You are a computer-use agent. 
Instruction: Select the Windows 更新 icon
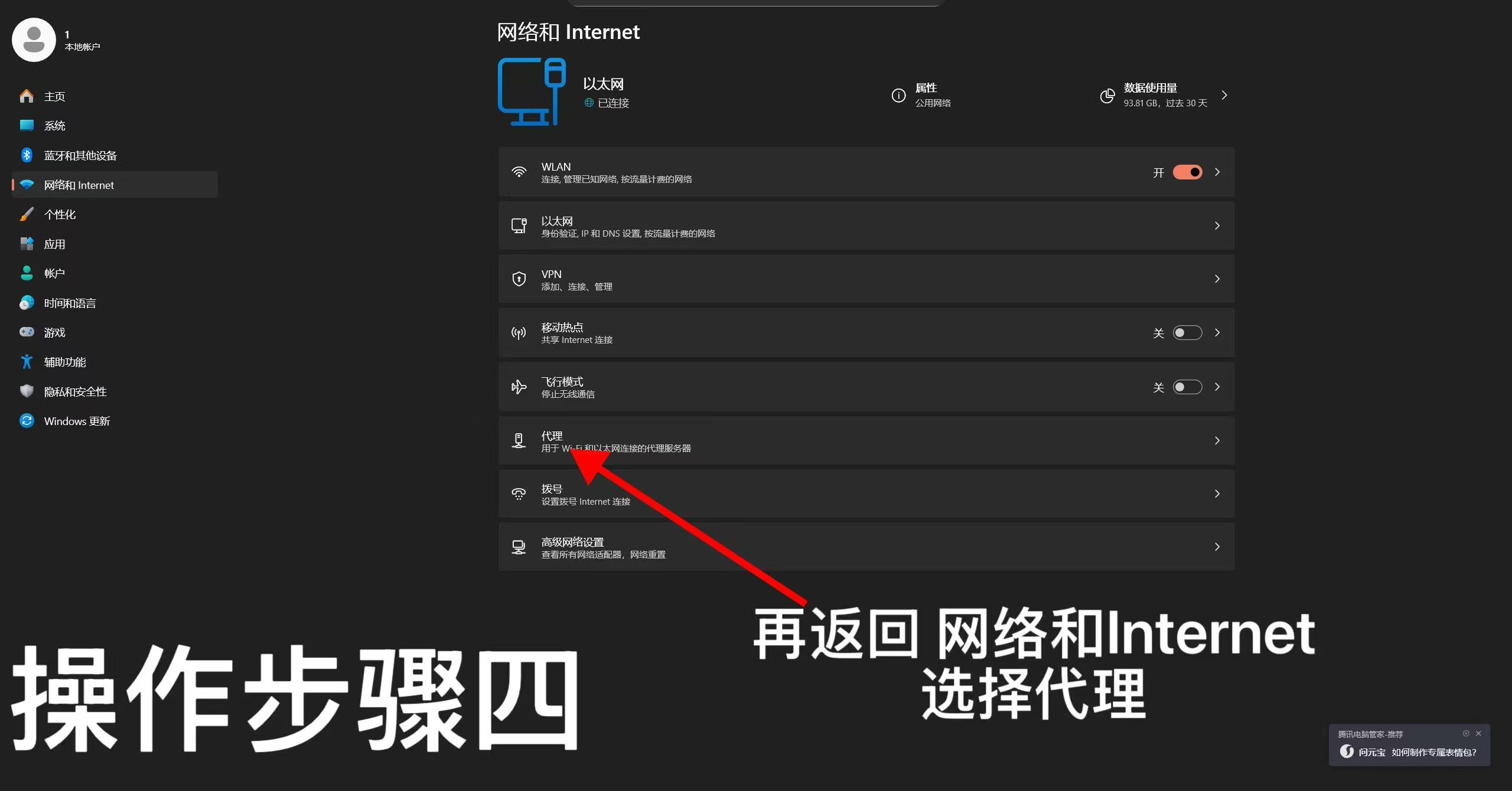pos(27,421)
